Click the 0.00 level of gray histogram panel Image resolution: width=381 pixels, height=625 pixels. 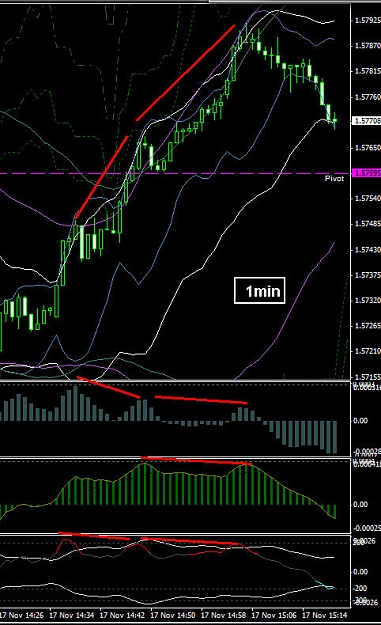click(x=360, y=421)
